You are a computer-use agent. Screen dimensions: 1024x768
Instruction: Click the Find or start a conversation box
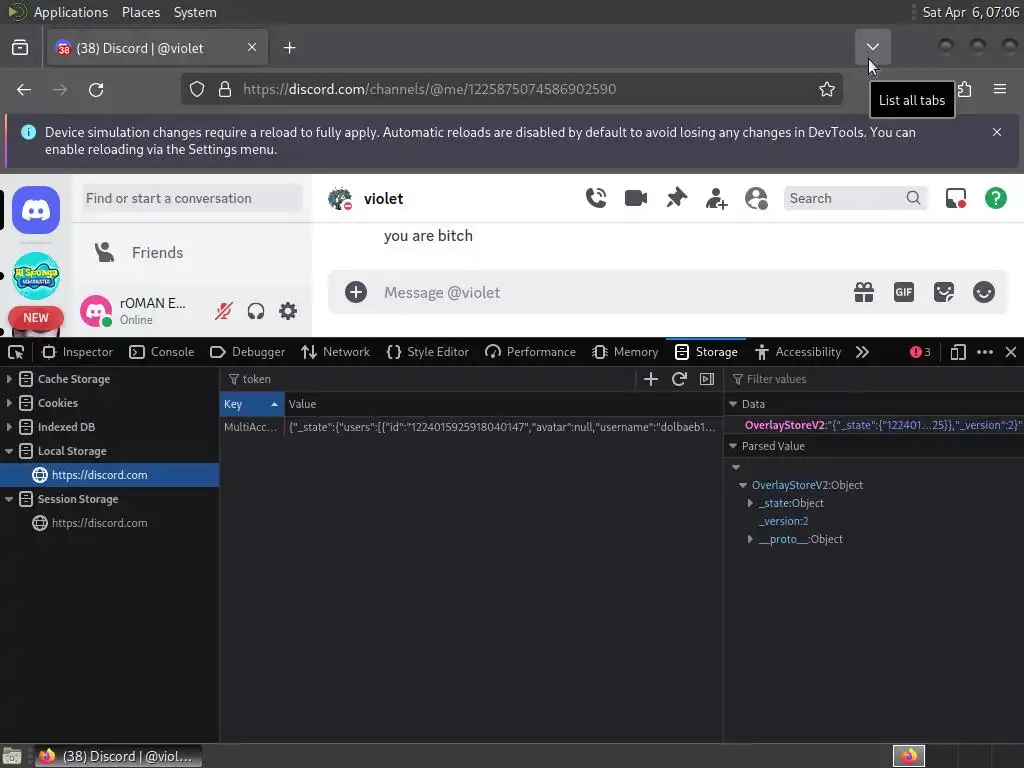(x=192, y=198)
